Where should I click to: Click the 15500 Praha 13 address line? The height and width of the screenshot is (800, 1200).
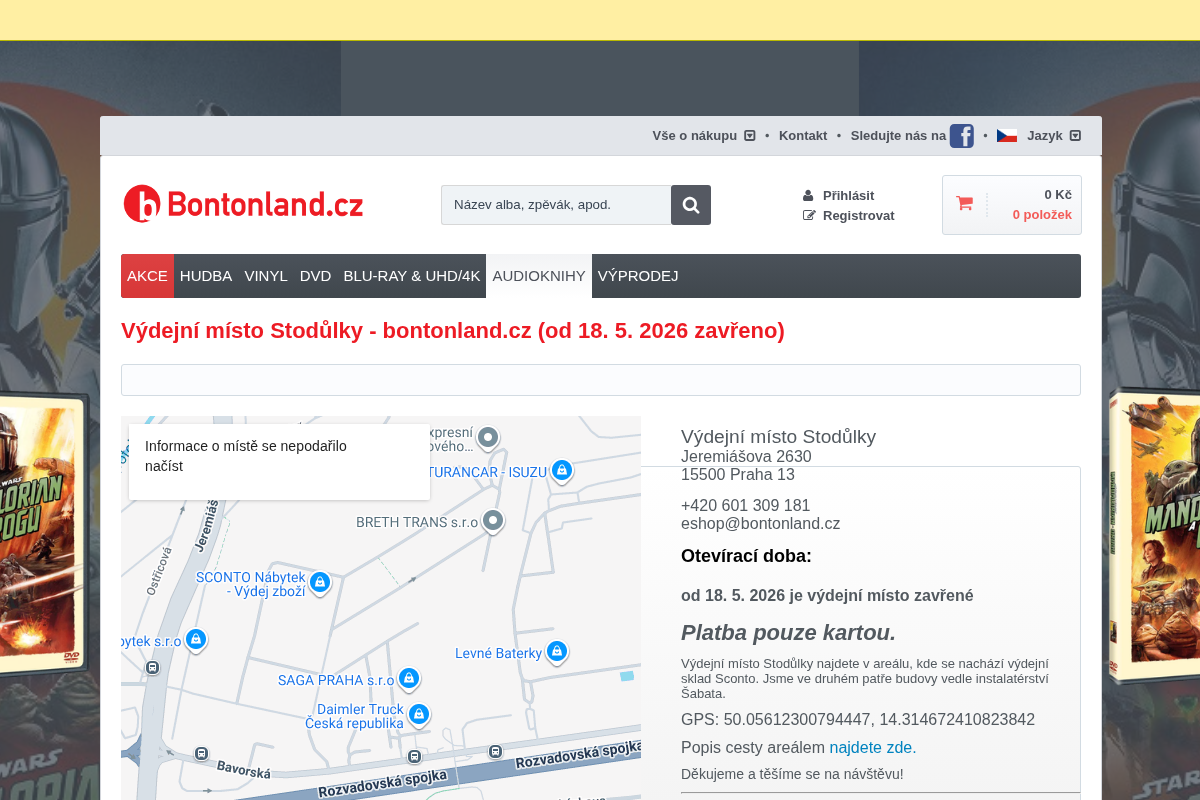point(738,475)
